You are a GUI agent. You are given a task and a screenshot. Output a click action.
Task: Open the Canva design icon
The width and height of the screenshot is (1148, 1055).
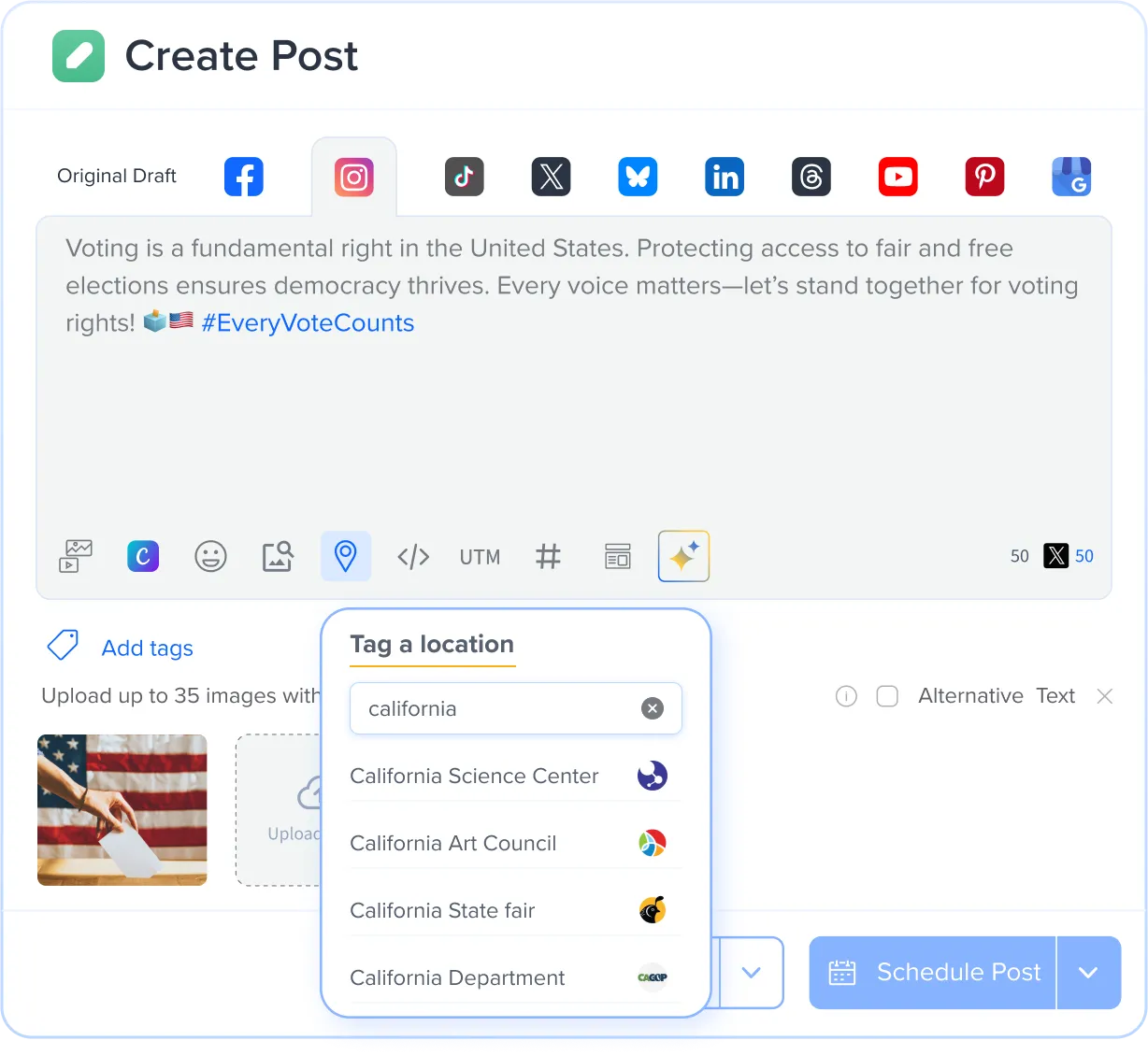pos(143,556)
